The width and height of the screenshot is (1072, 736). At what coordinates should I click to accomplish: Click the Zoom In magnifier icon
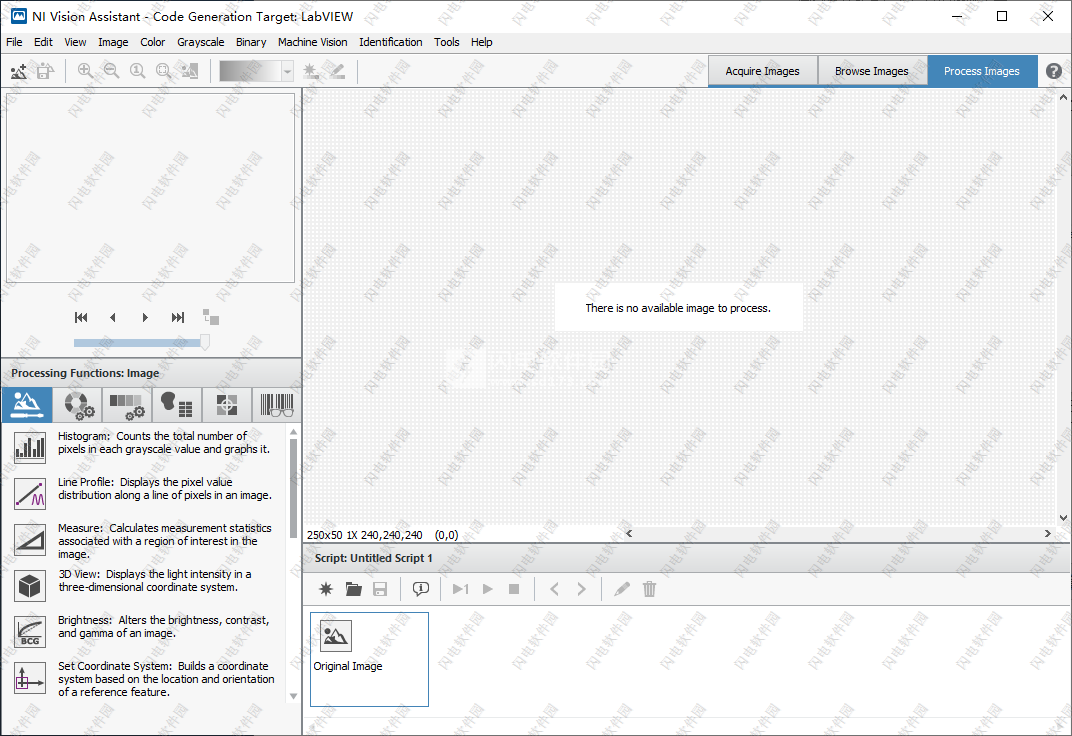click(85, 70)
